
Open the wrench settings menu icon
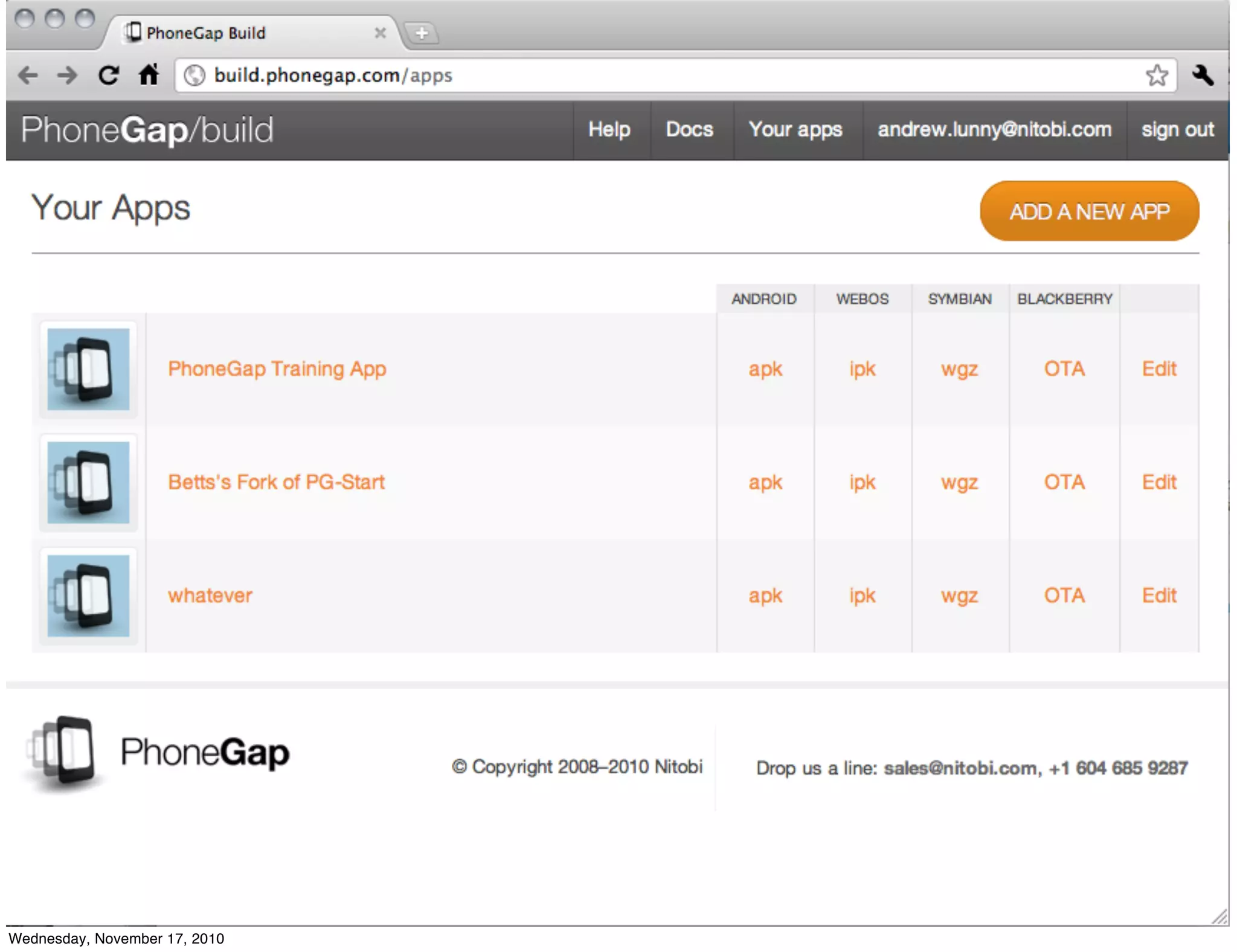(x=1203, y=76)
